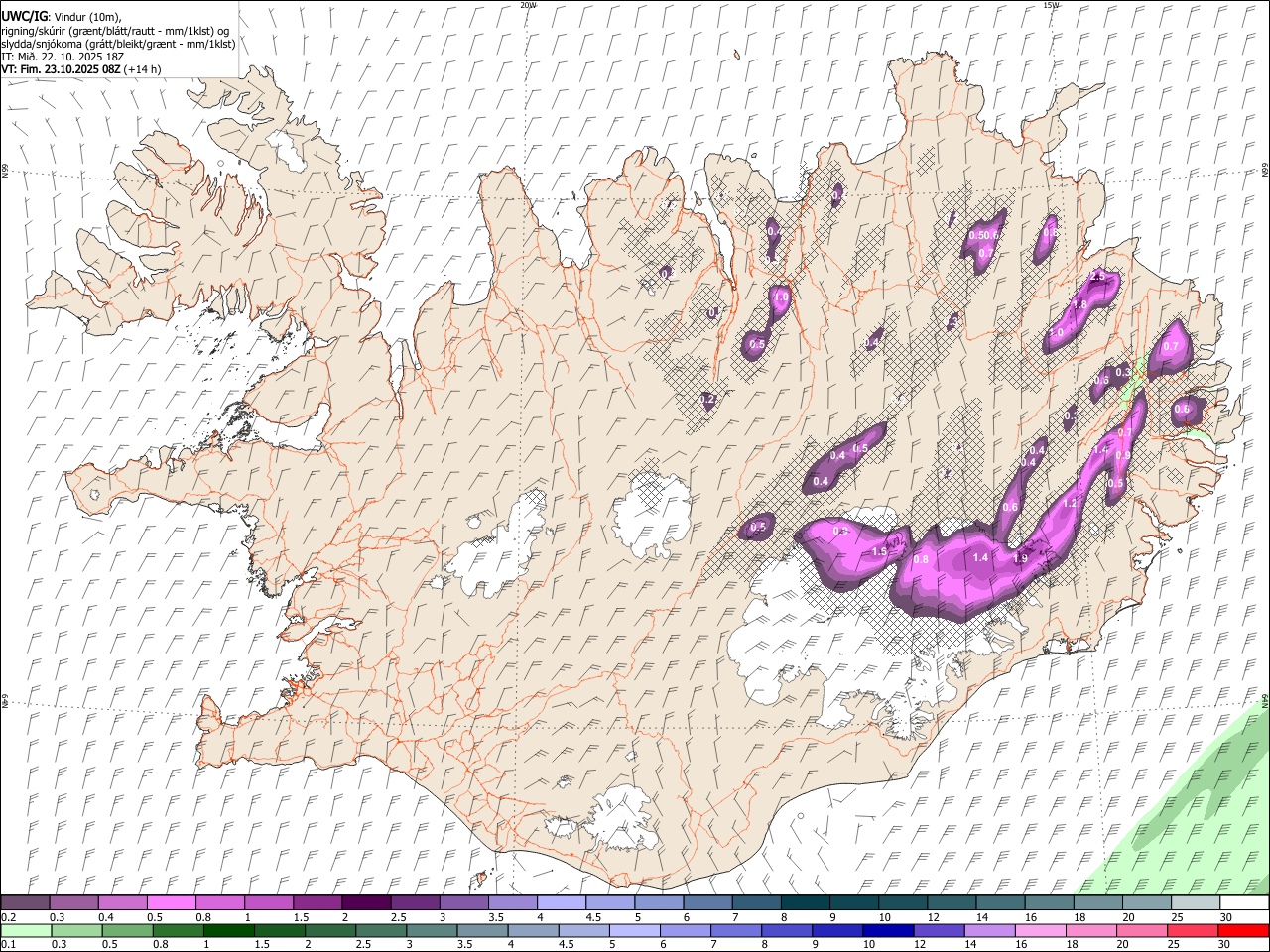This screenshot has width=1270, height=952.
Task: Click the '30' label in bottom legend row
Action: (1226, 945)
